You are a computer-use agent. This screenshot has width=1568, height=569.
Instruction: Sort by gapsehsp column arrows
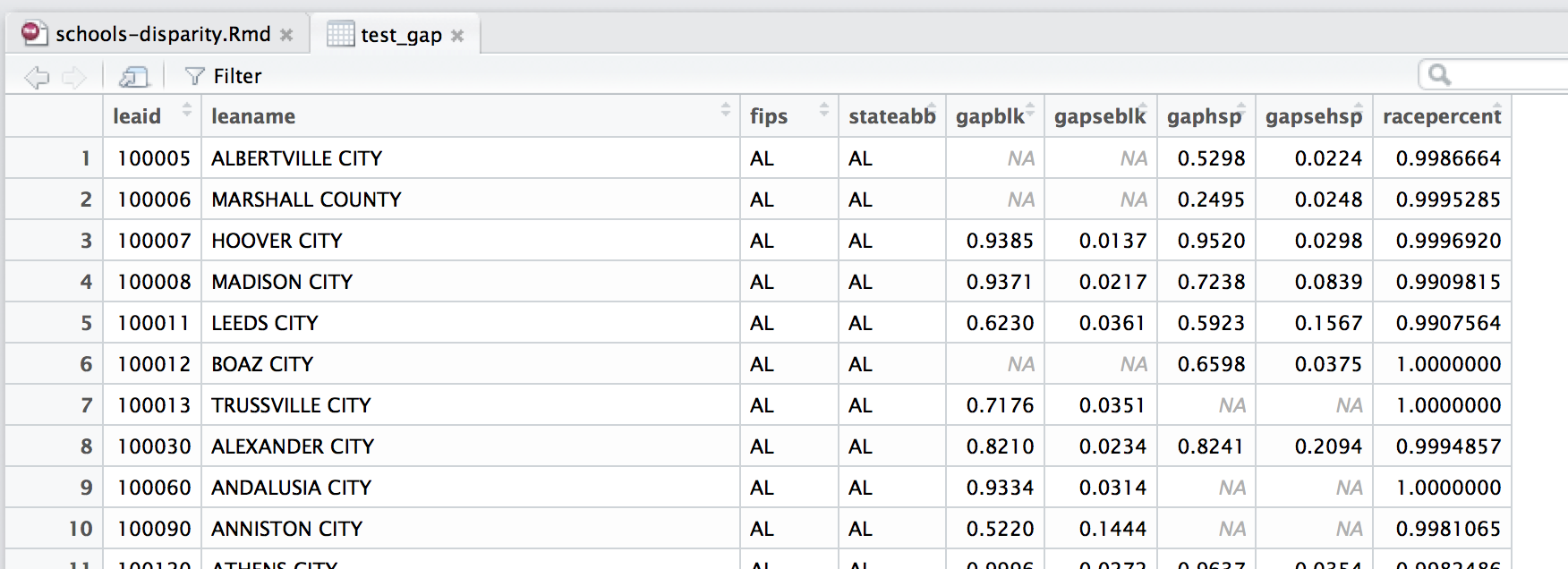tap(1359, 110)
